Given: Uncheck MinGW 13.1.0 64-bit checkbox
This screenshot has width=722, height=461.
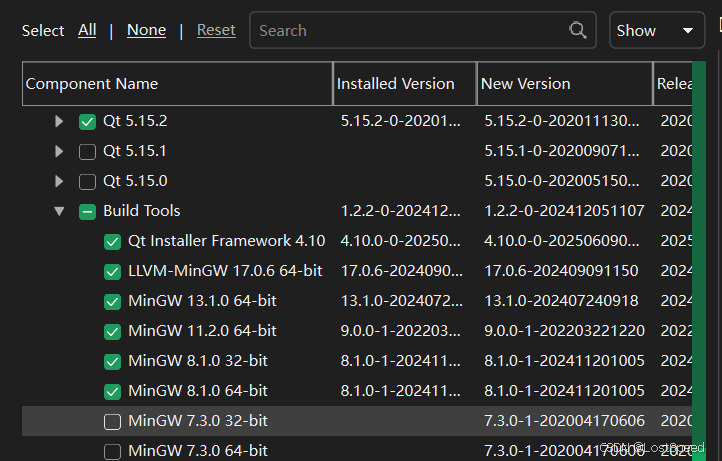Looking at the screenshot, I should point(112,302).
